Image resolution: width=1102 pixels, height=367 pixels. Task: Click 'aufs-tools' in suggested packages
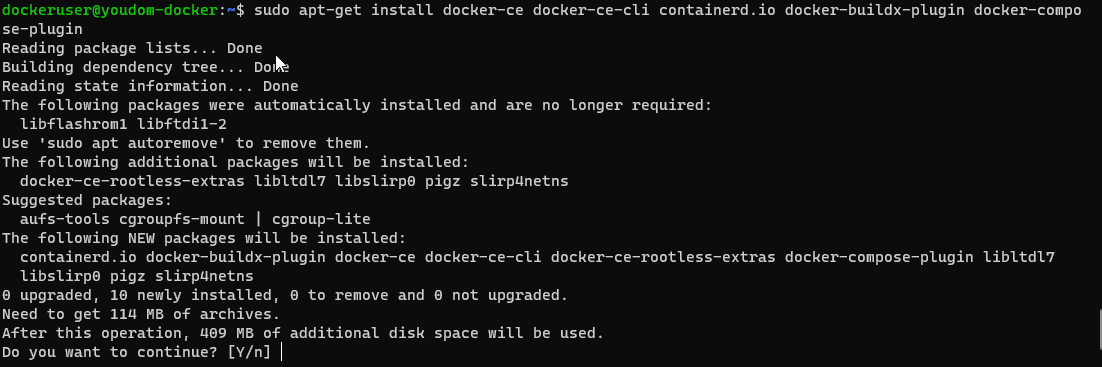(x=65, y=219)
